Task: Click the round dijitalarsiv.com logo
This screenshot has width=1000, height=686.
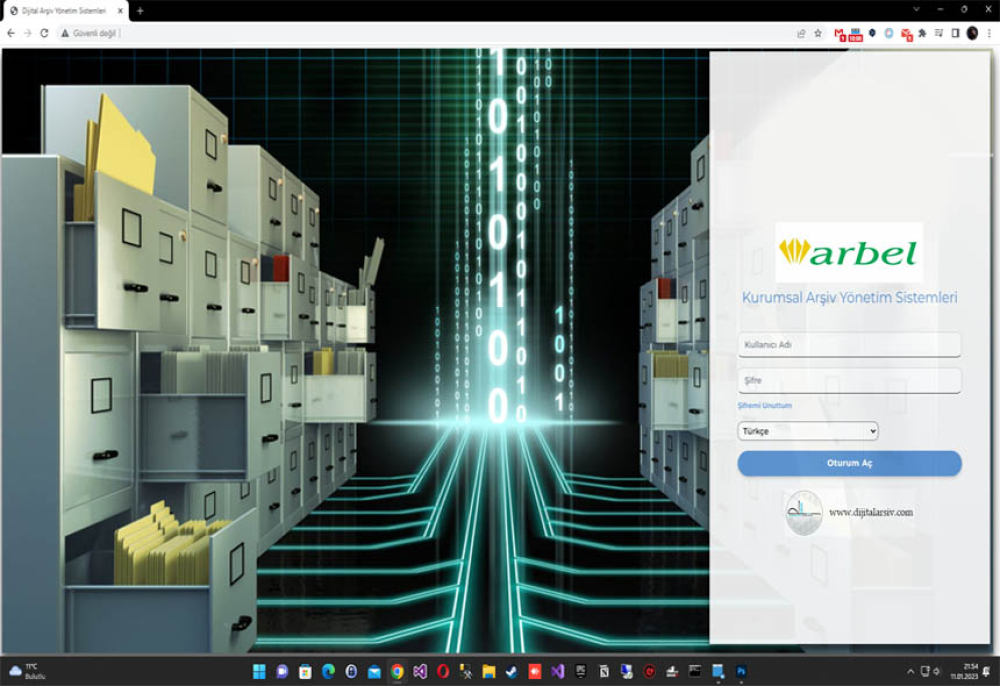Action: point(804,512)
